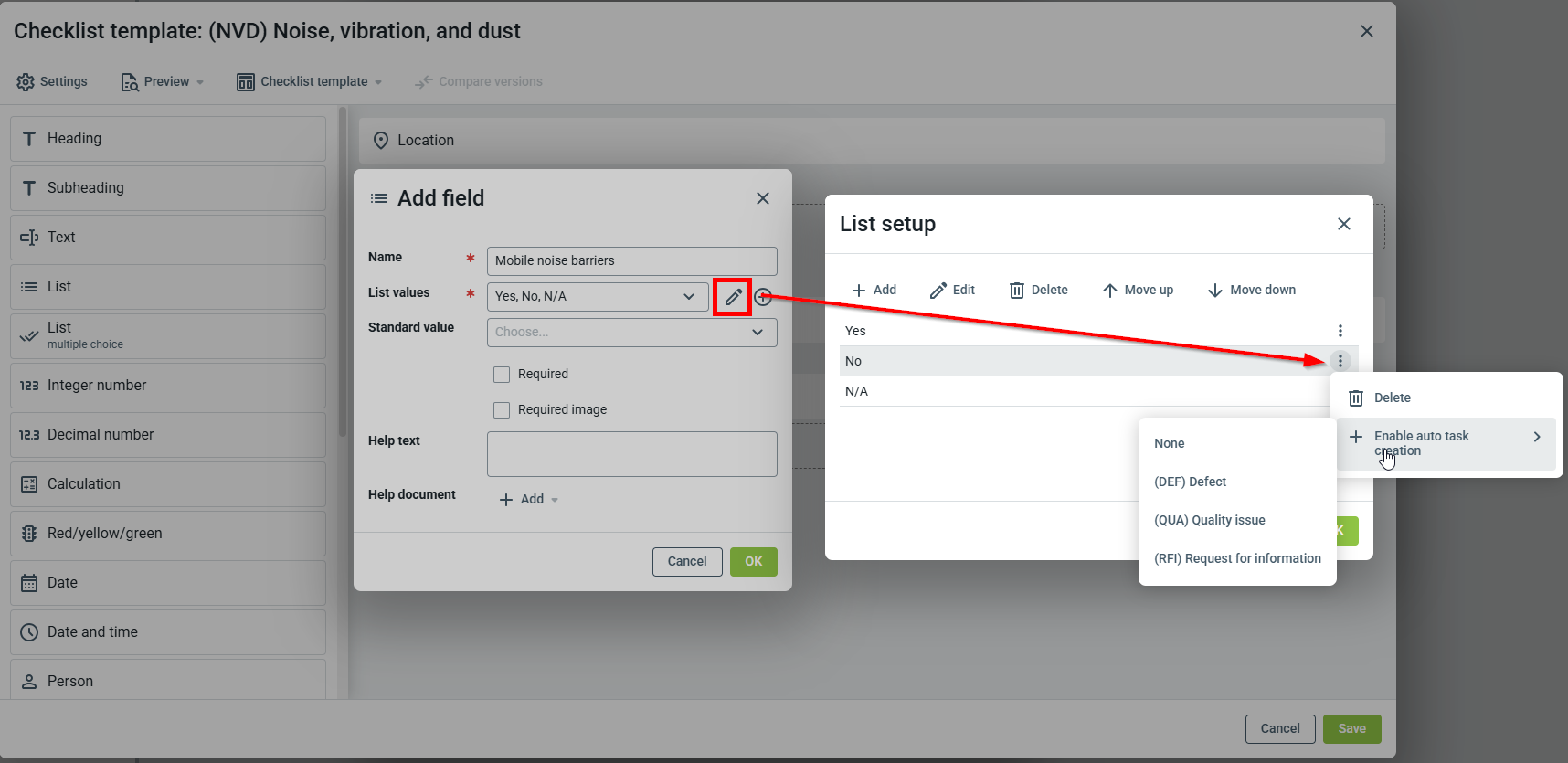The height and width of the screenshot is (763, 1568).
Task: Choose (QUA) Quality issue option
Action: point(1209,520)
